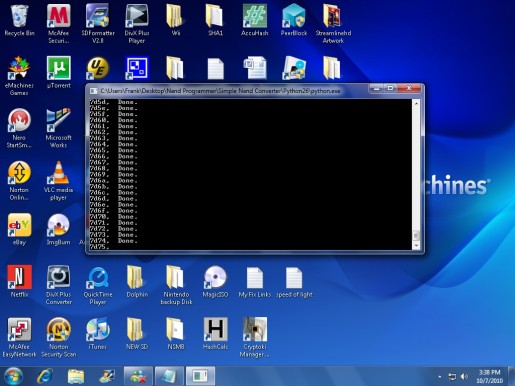Click console scrollbar down arrow
The width and height of the screenshot is (515, 386).
(416, 245)
